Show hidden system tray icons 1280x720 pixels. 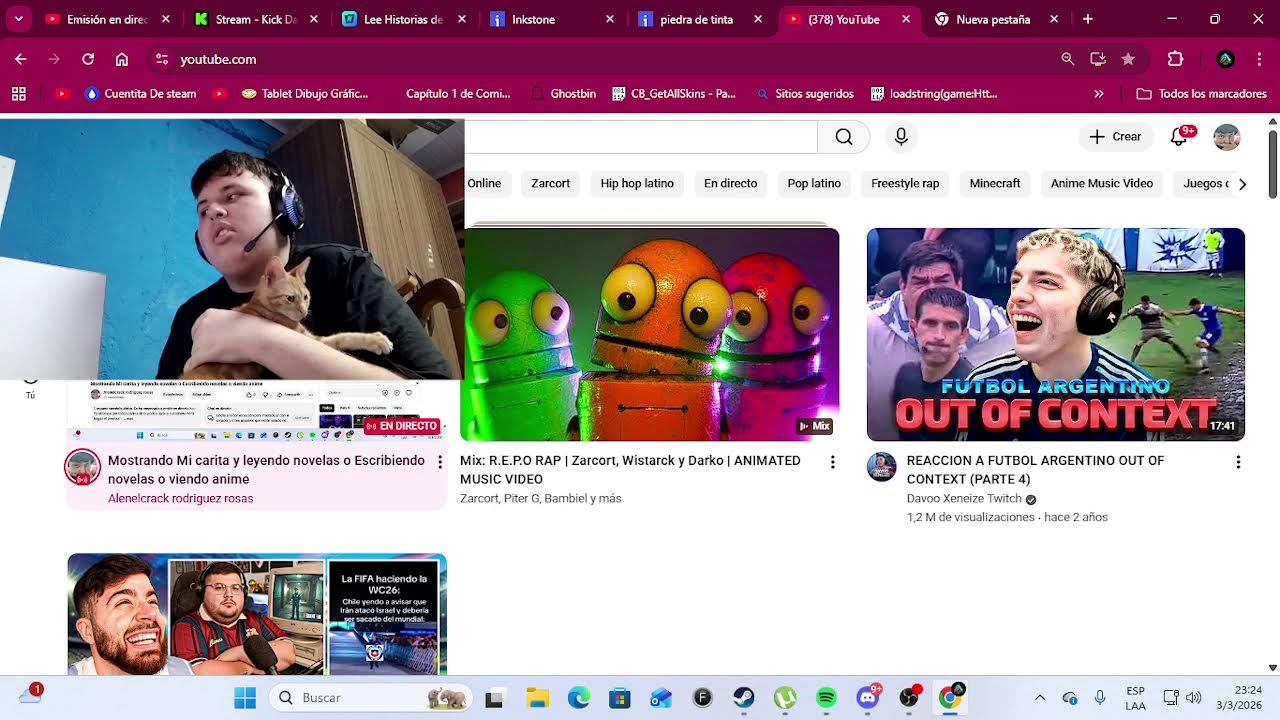point(1040,698)
